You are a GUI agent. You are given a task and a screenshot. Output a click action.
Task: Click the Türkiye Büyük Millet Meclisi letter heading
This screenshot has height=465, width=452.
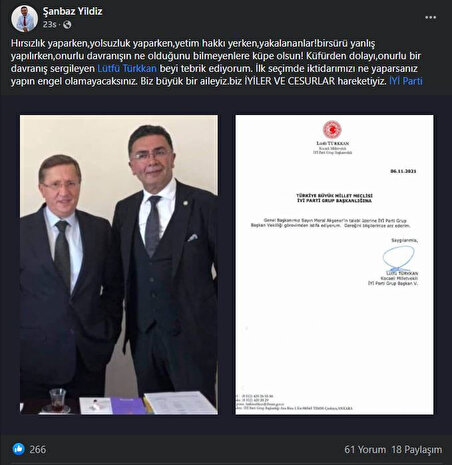coord(334,198)
